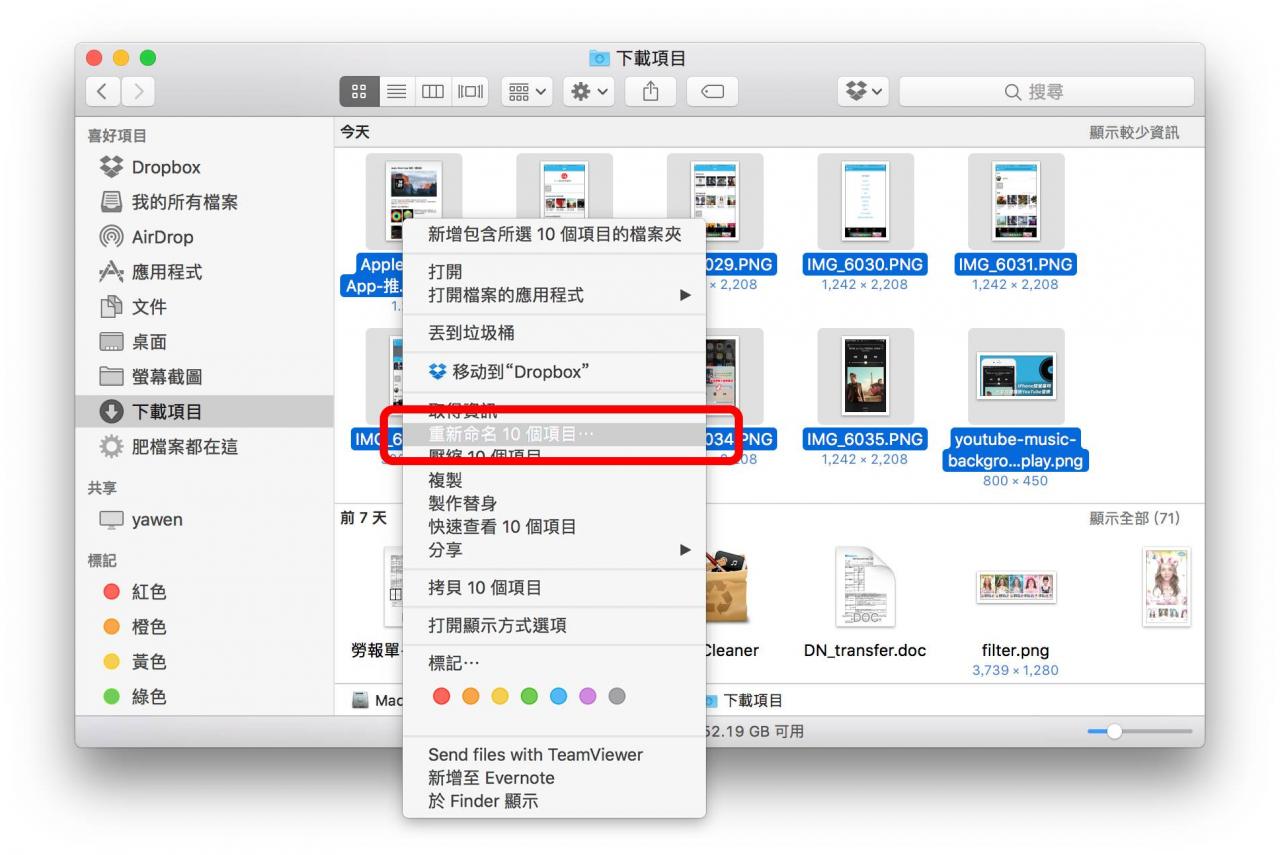
Task: Go back with the left arrow button
Action: click(103, 92)
